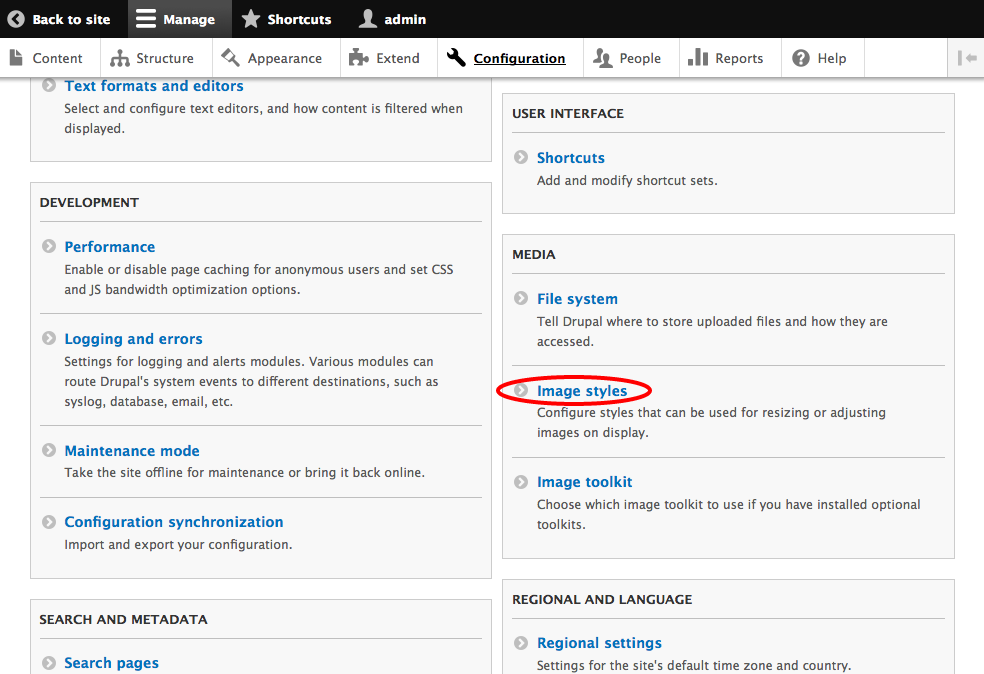Open the Configuration synchronization link
This screenshot has width=984, height=674.
pos(174,522)
